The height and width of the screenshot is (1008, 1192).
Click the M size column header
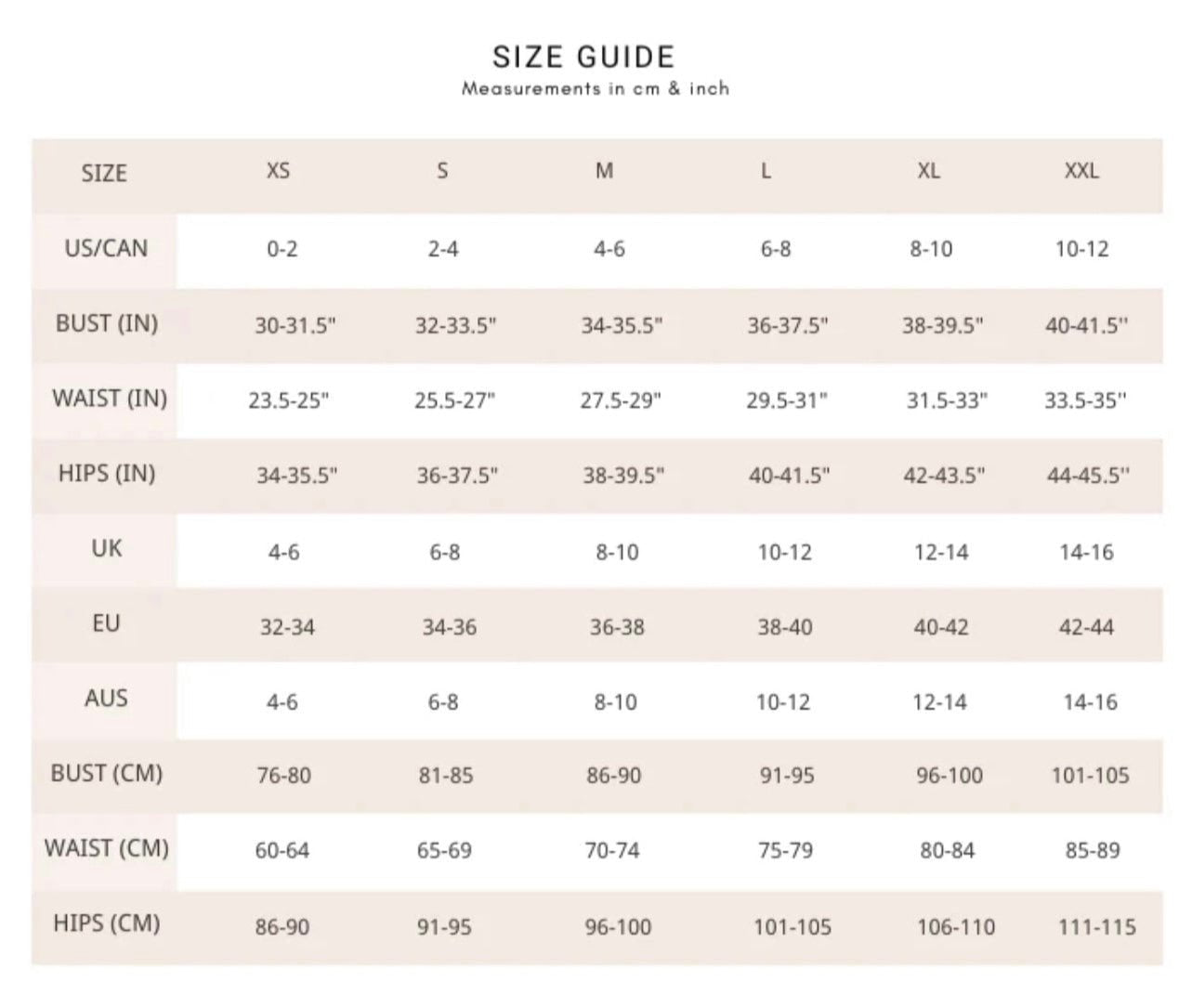[604, 171]
